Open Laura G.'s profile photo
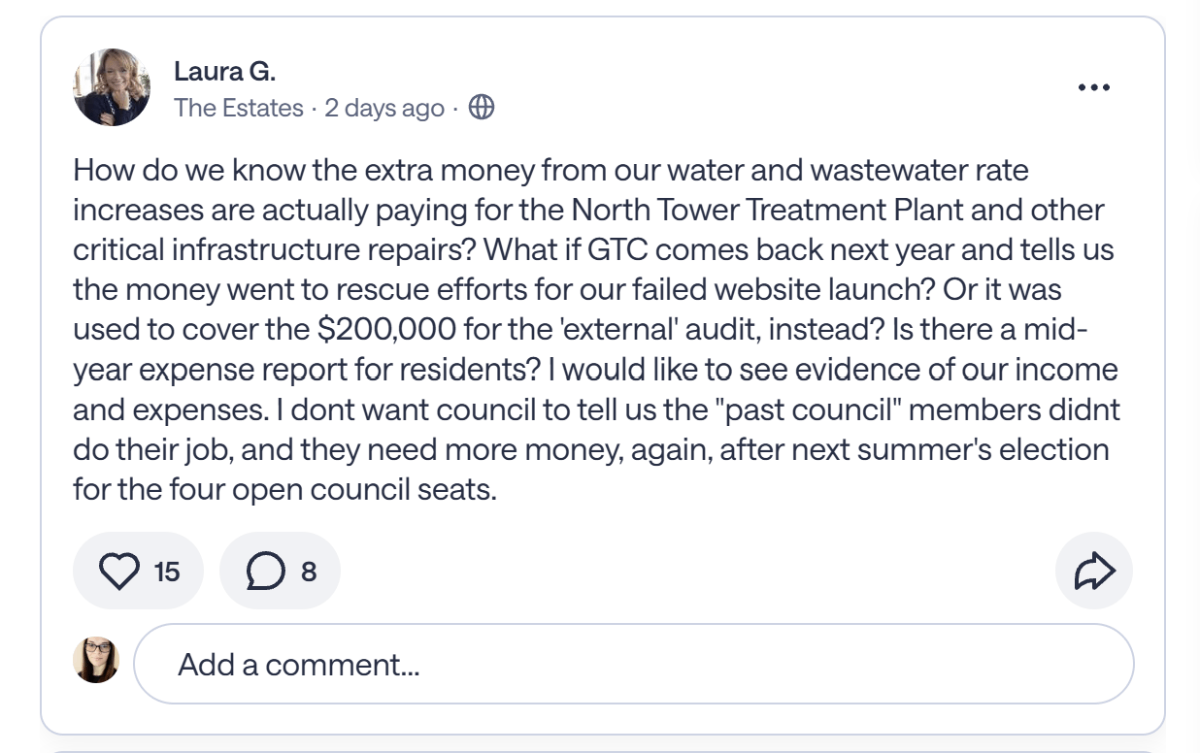Image resolution: width=1200 pixels, height=753 pixels. coord(111,87)
